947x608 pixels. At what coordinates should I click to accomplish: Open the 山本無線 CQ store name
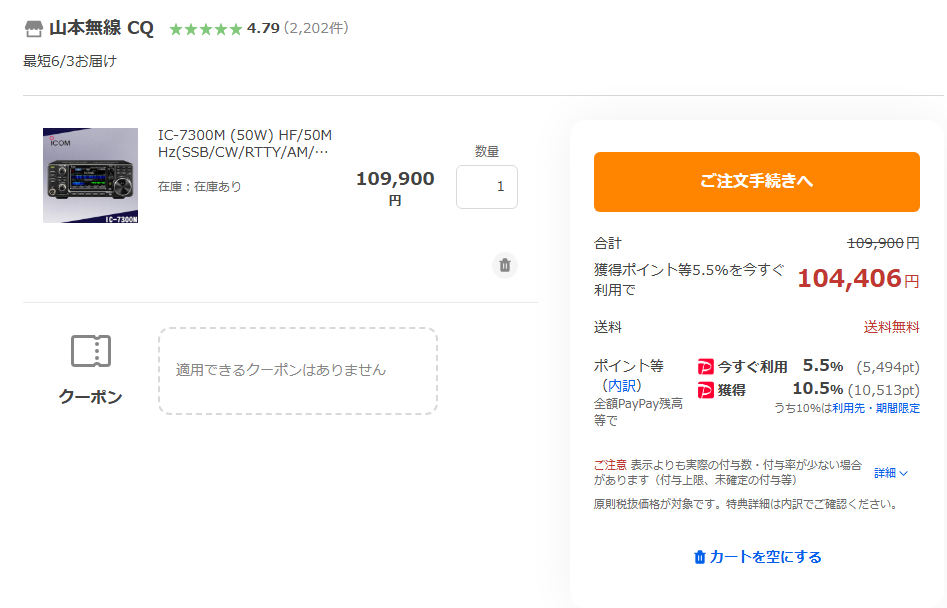pos(101,28)
